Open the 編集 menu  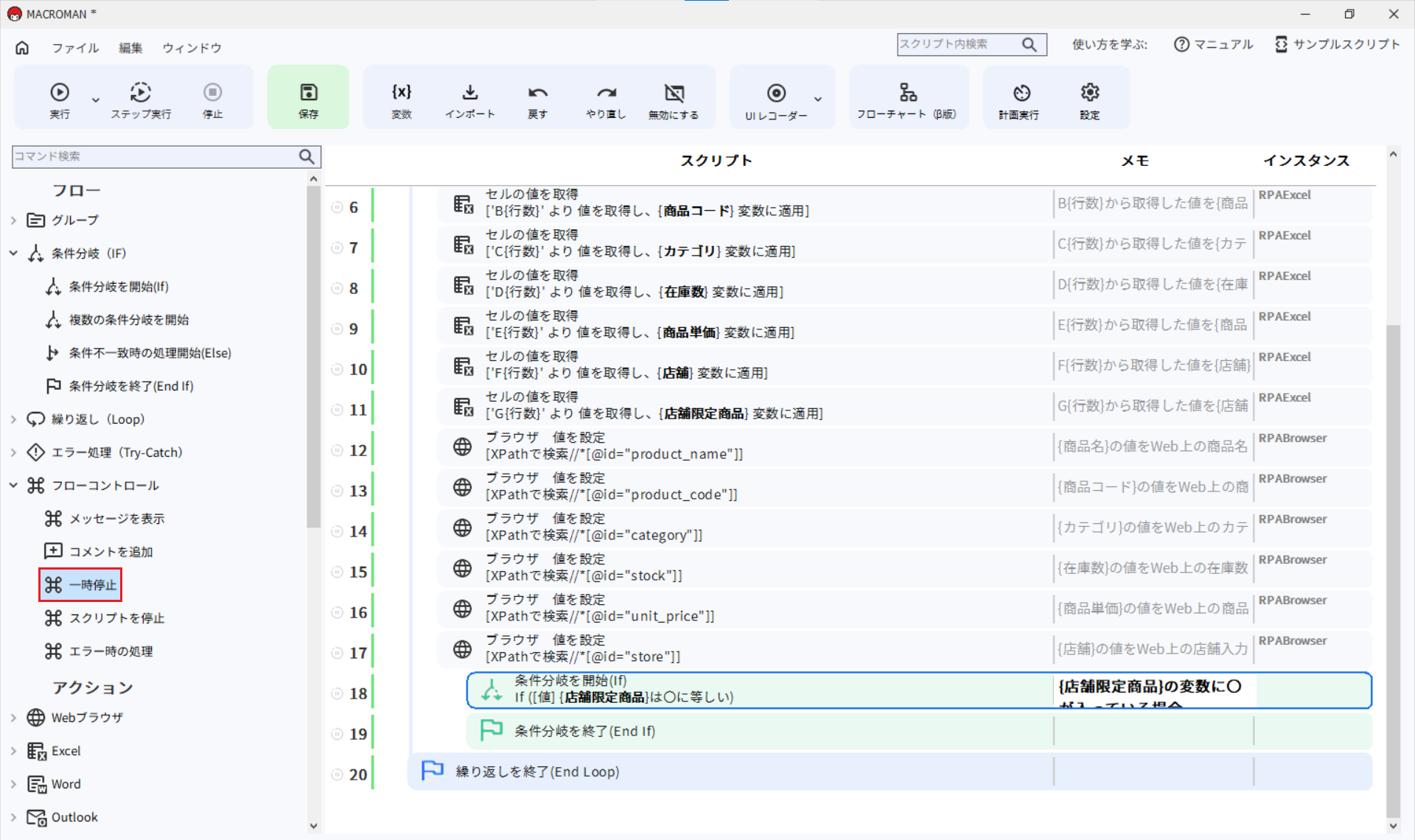[130, 47]
